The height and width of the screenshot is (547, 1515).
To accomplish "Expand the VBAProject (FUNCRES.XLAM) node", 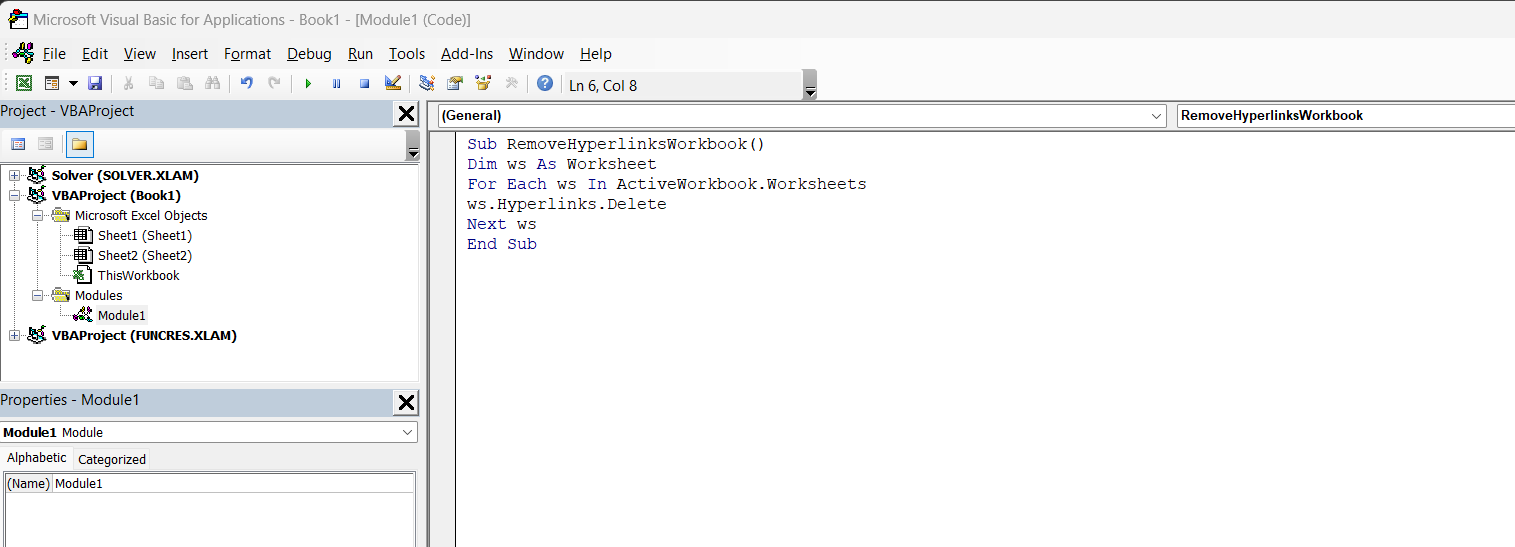I will [14, 335].
